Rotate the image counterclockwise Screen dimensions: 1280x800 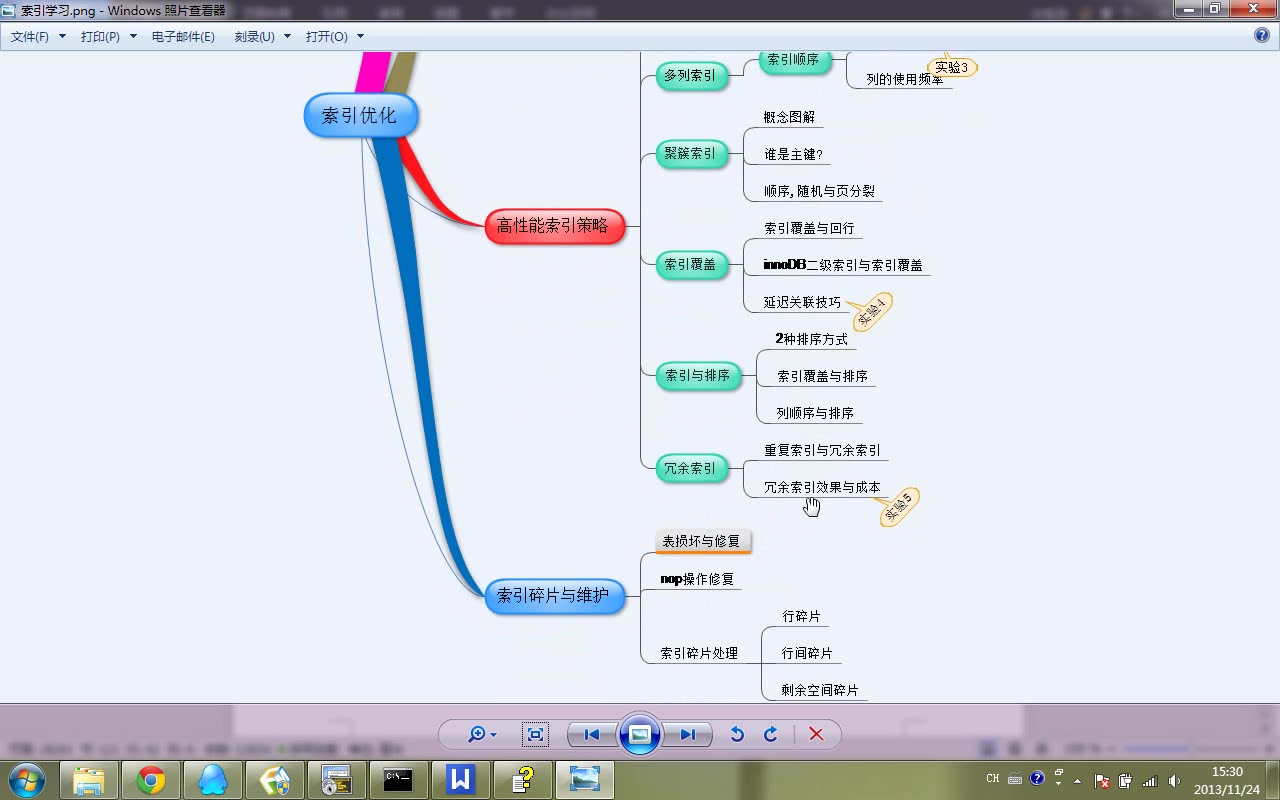click(x=737, y=735)
